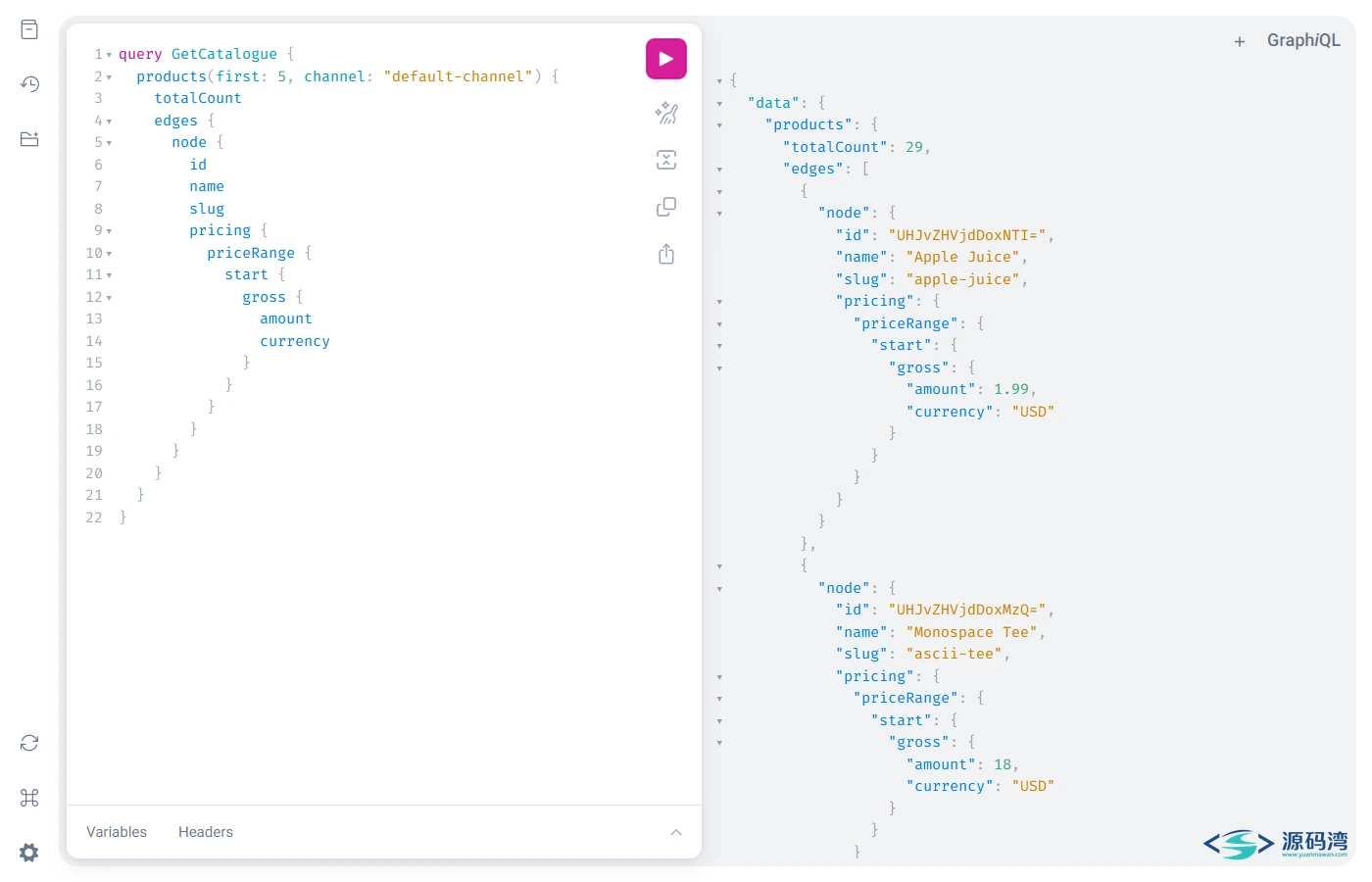Image resolution: width=1372 pixels, height=882 pixels.
Task: Fold the Apple Juice "pricing" object
Action: click(719, 302)
